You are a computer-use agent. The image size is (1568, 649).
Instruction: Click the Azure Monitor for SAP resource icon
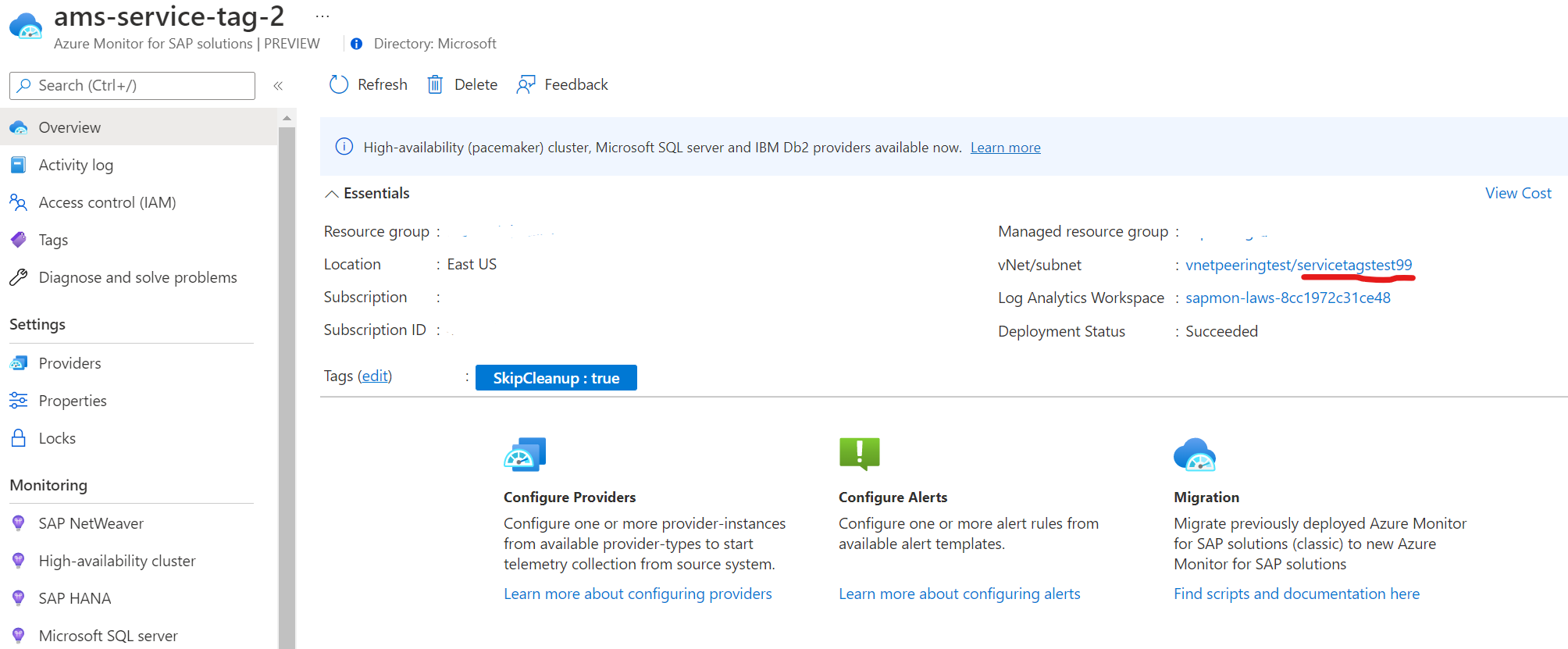tap(27, 26)
